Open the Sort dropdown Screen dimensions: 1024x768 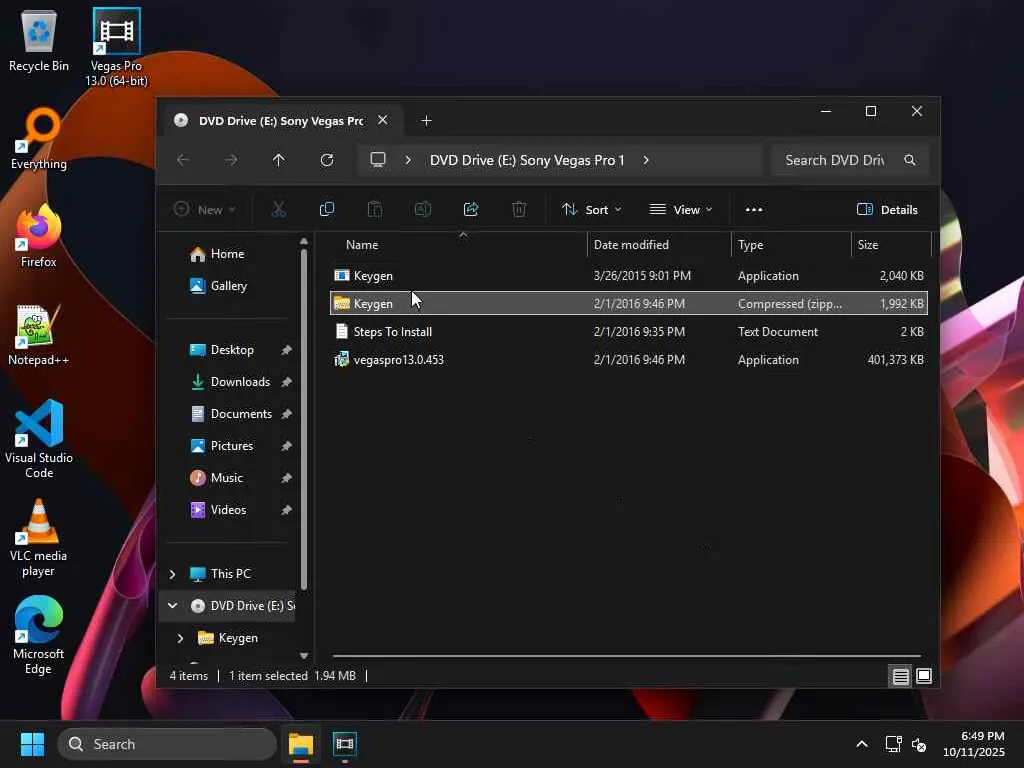click(592, 210)
